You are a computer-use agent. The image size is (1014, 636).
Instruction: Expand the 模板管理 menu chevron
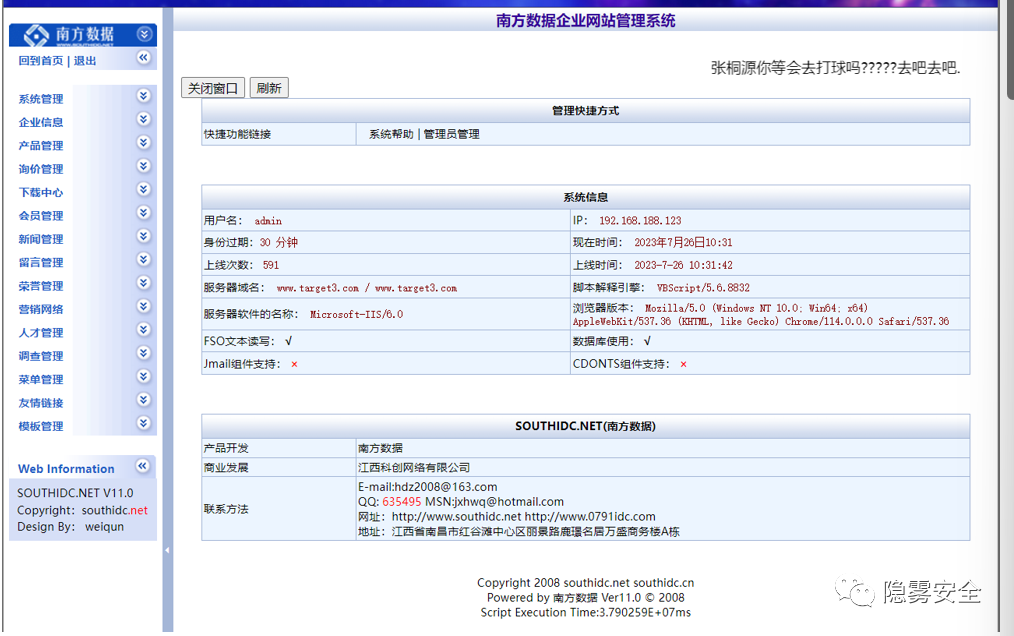tap(144, 423)
